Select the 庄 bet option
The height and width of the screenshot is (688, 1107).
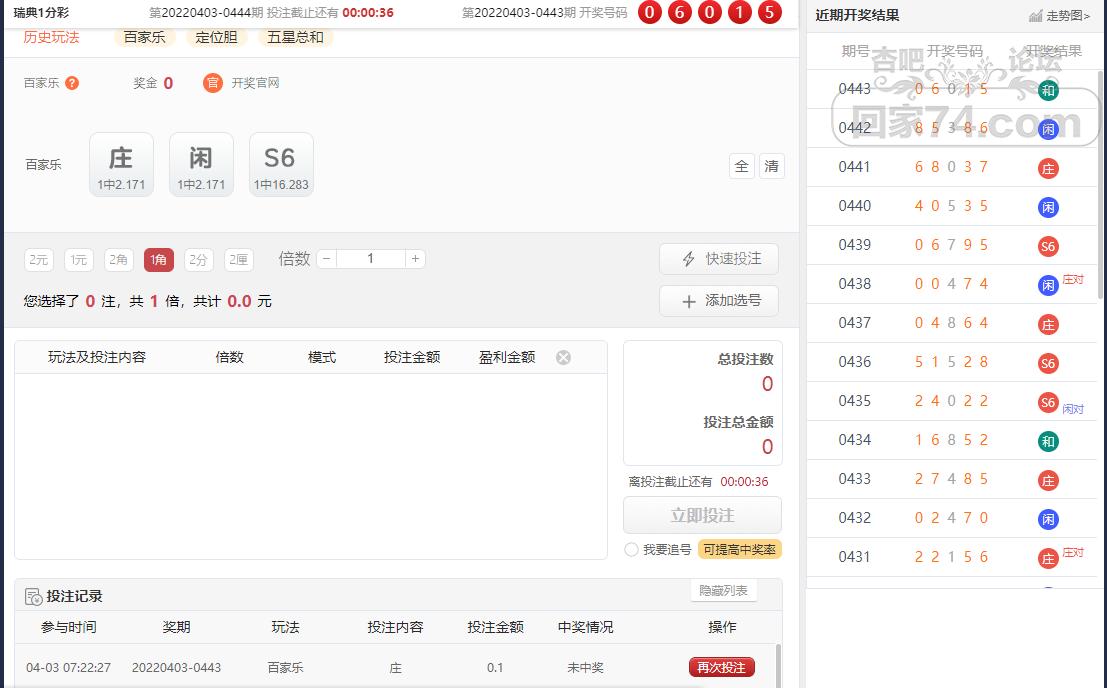[121, 164]
